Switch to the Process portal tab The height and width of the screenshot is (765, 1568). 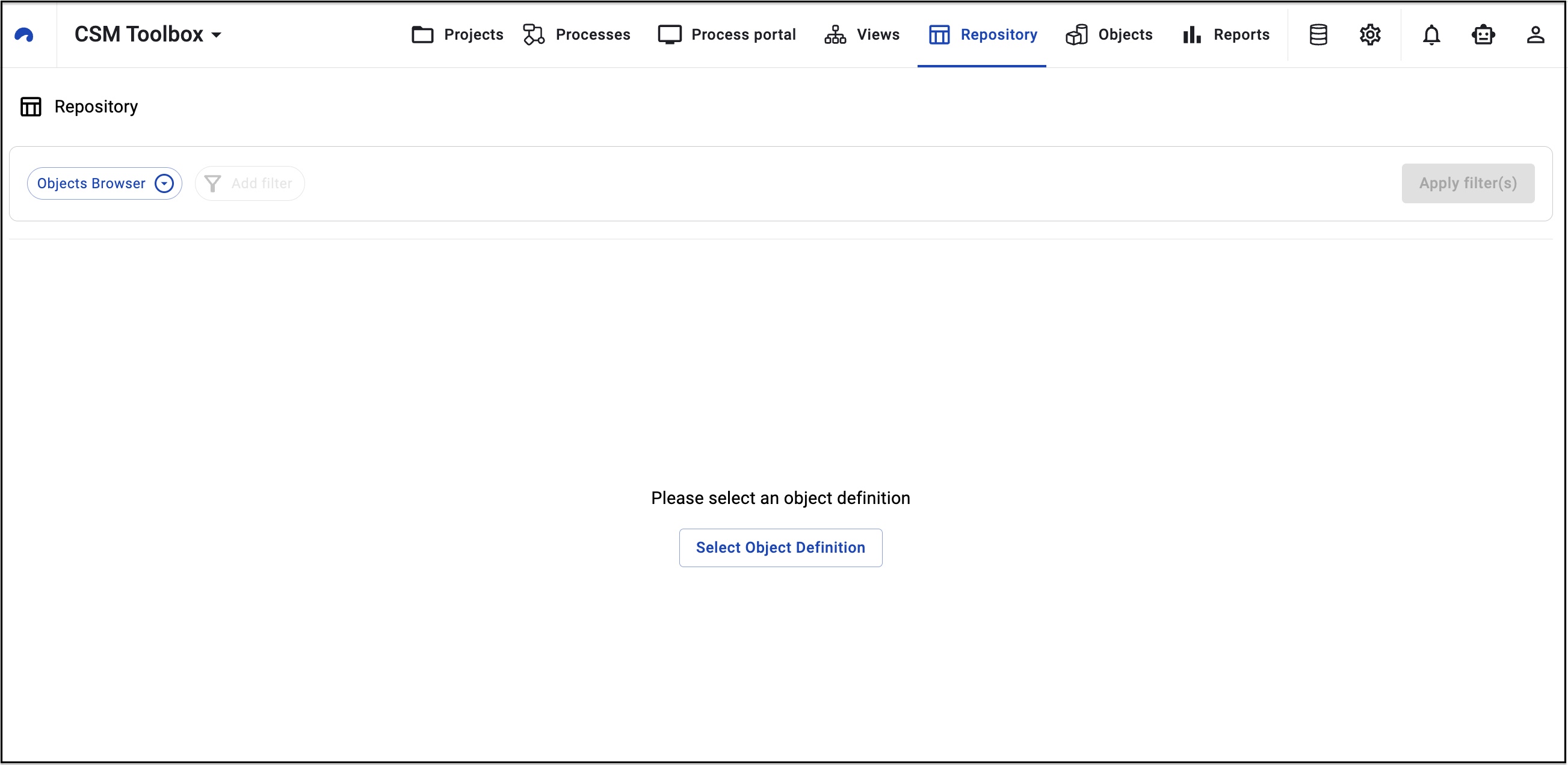[x=727, y=35]
